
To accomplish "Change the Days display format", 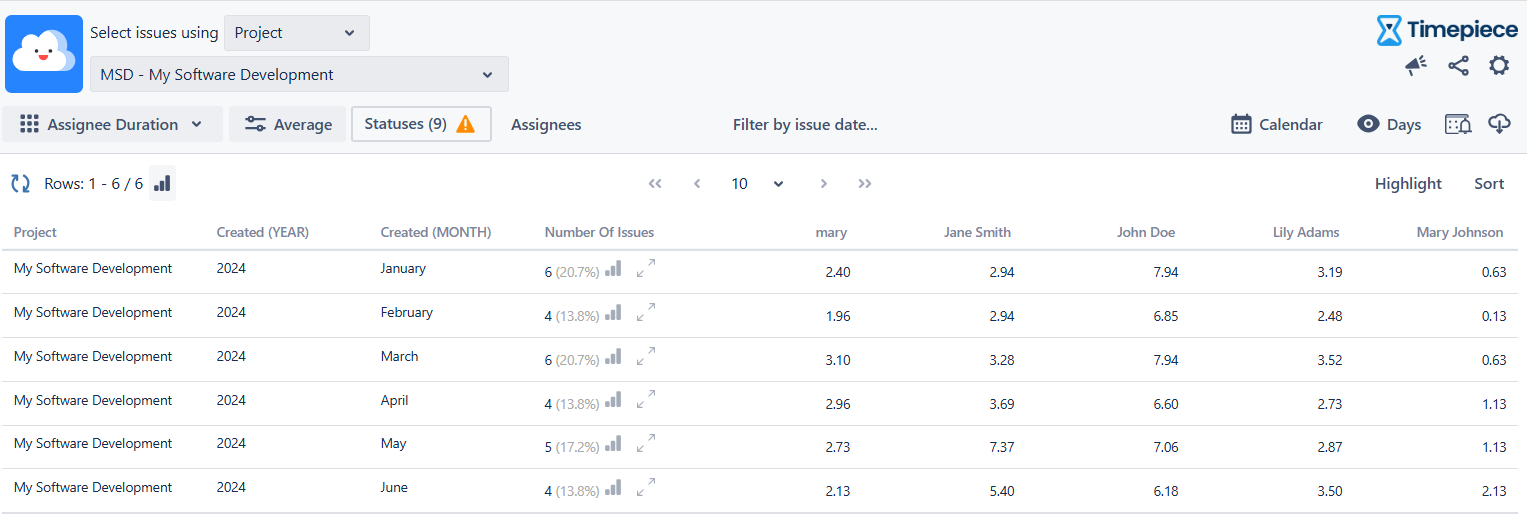I will (1389, 124).
